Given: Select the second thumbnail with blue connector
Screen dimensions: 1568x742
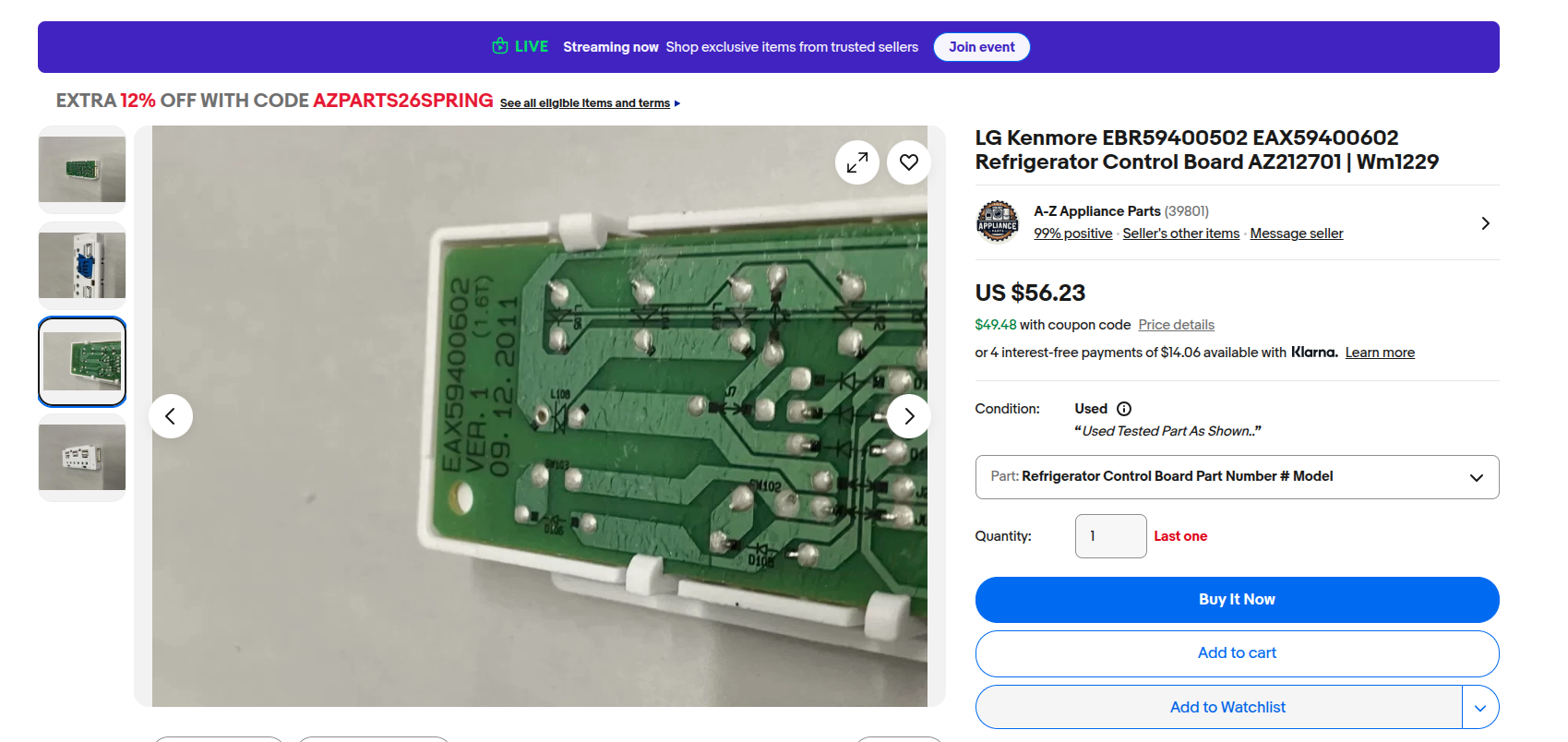Looking at the screenshot, I should pos(82,266).
